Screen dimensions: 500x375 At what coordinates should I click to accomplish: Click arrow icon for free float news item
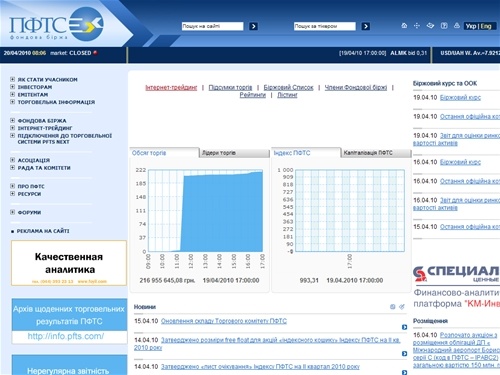pyautogui.click(x=404, y=354)
